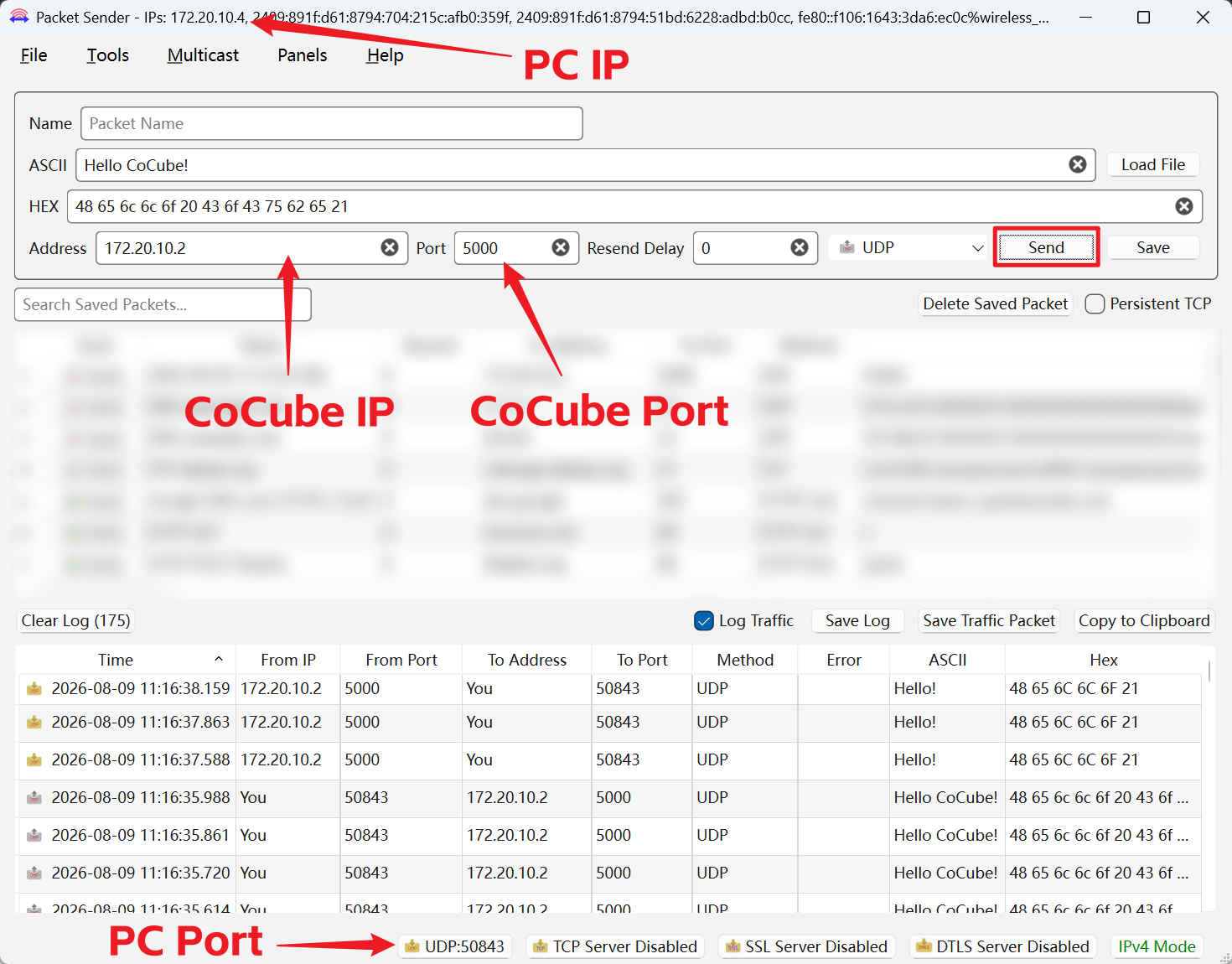Click the DTLS Server Disabled status indicator

point(1003,946)
